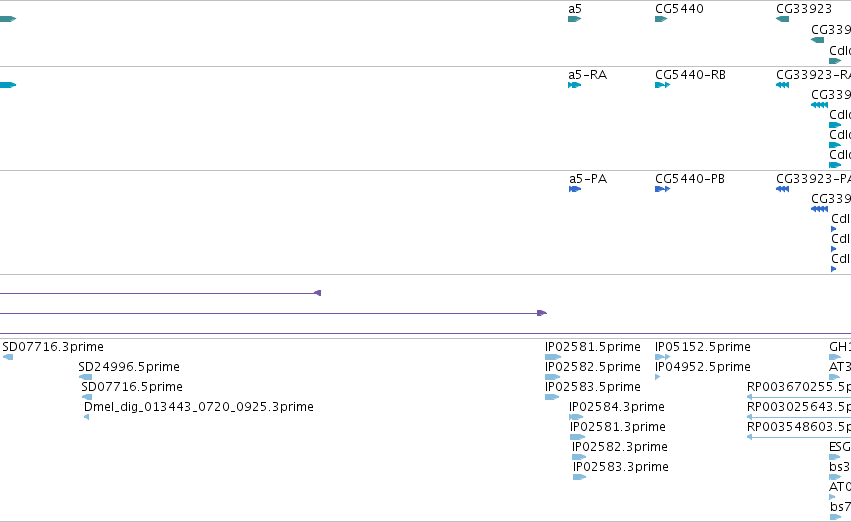851x522 pixels.
Task: Click the IP02583.3prime feature label
Action: 620,467
